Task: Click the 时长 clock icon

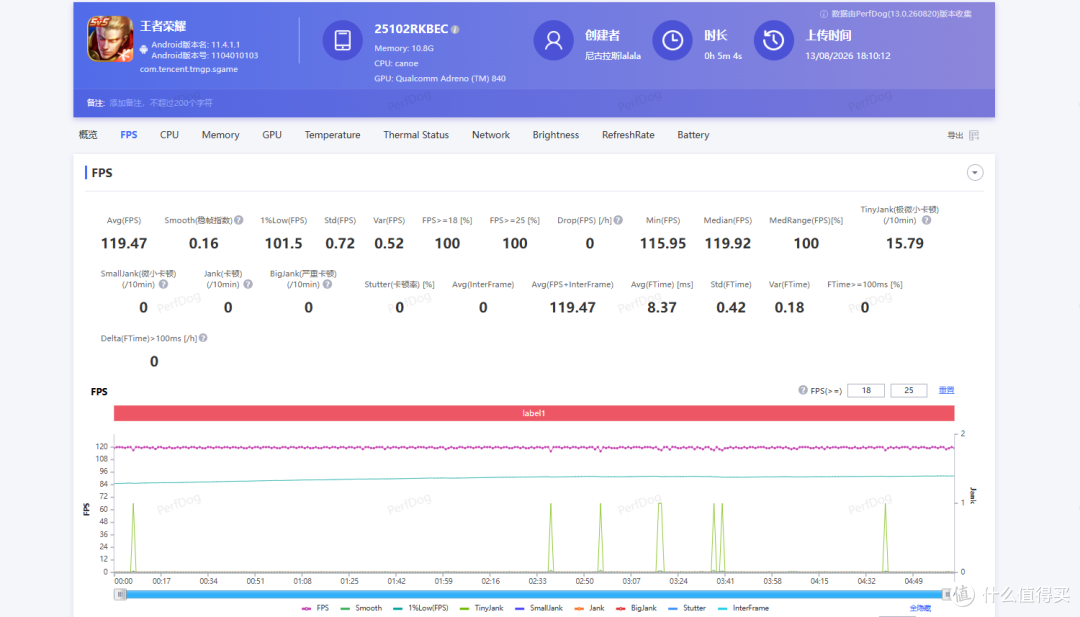Action: [672, 40]
